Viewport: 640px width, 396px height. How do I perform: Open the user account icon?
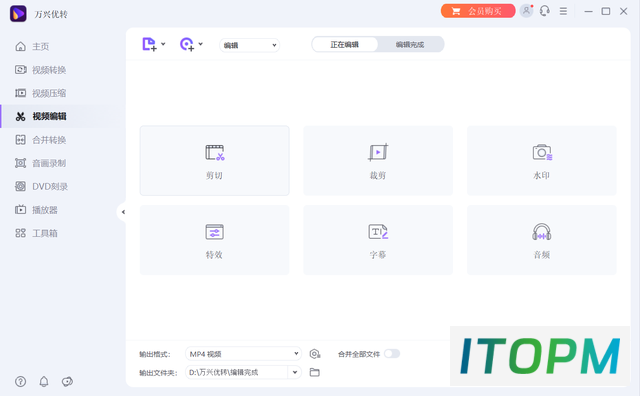point(527,11)
